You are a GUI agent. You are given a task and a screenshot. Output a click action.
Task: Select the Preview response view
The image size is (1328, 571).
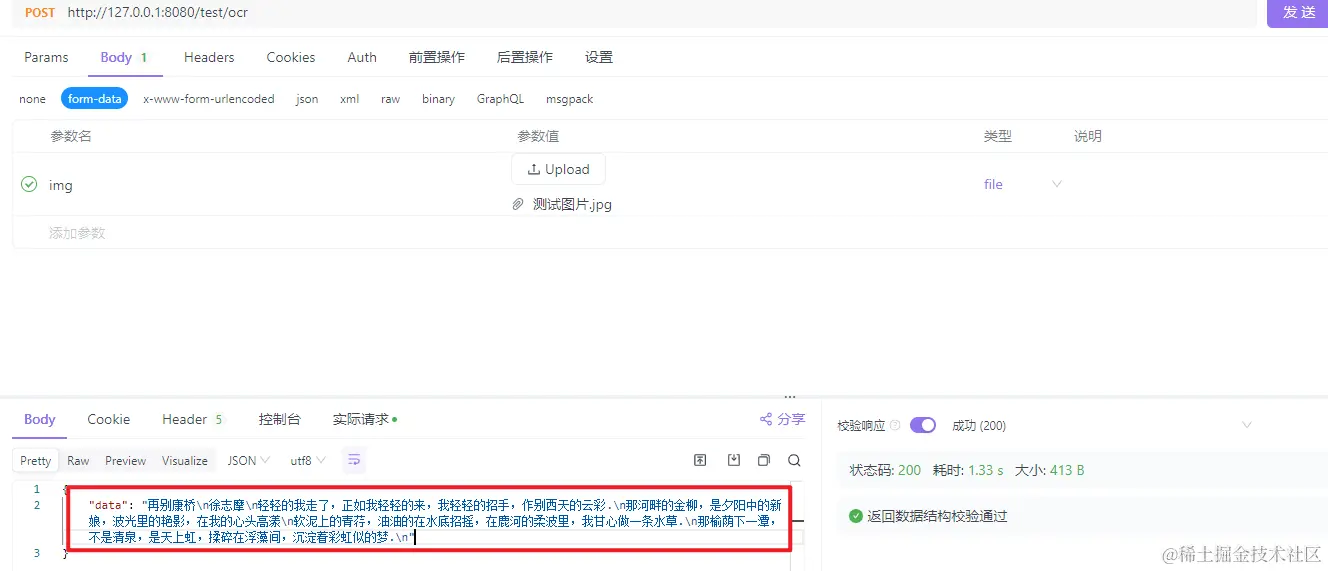coord(126,461)
